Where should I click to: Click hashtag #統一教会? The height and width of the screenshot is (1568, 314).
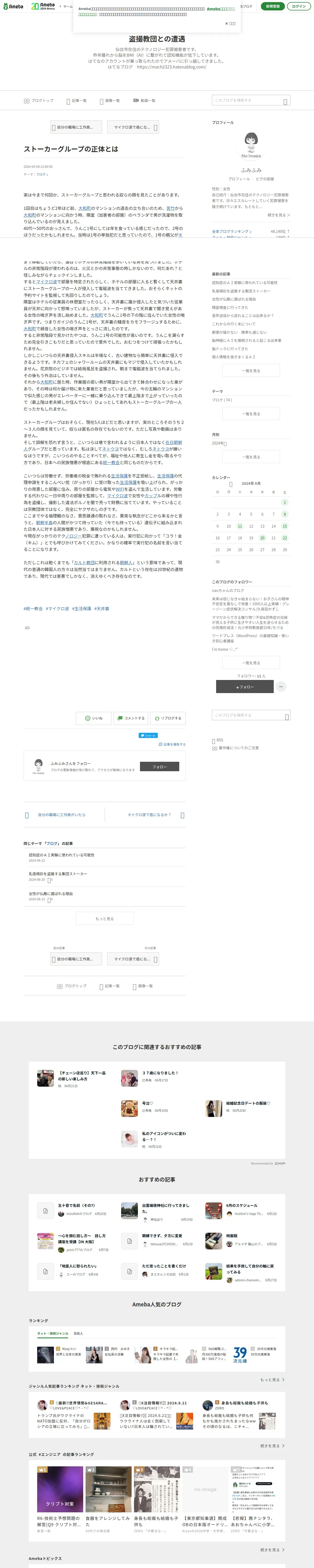click(33, 609)
